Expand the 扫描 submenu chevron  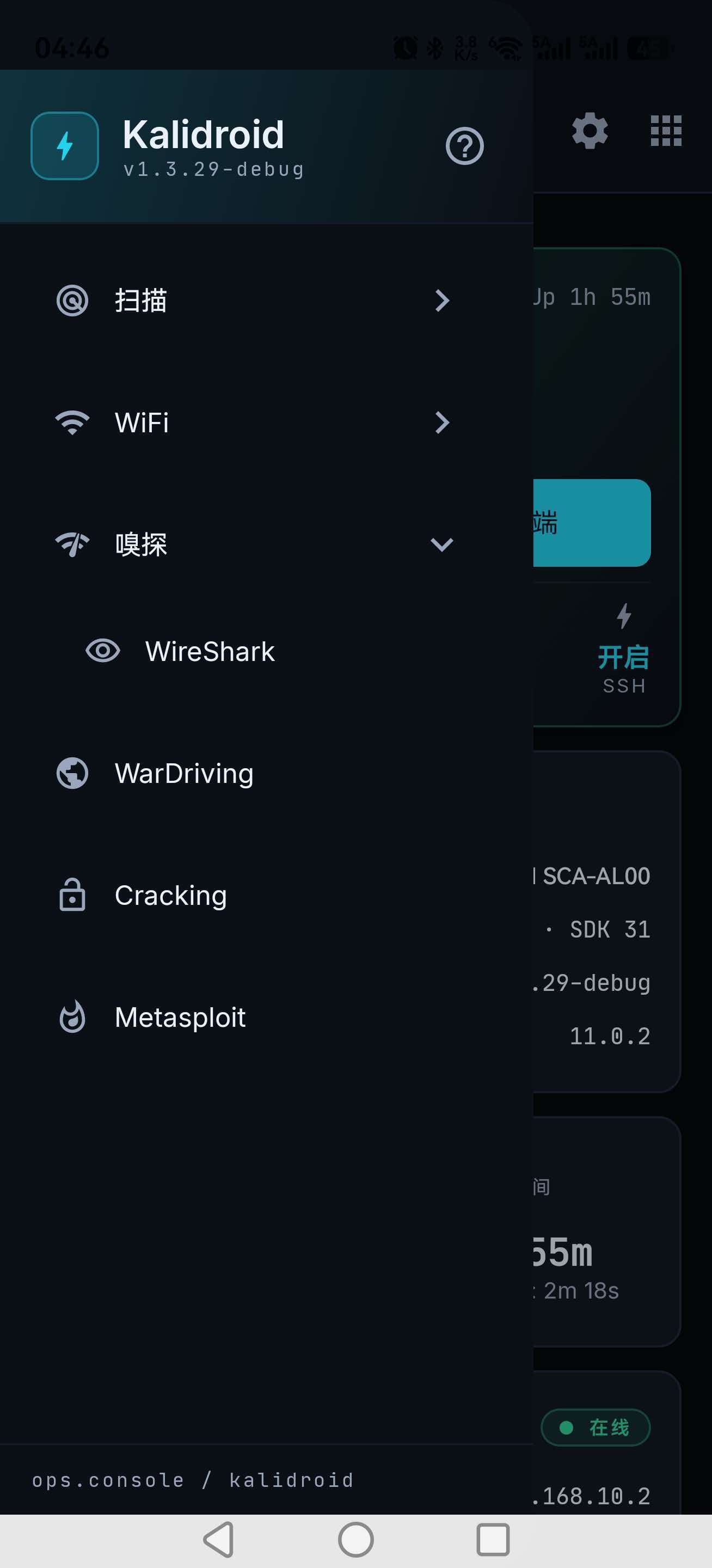coord(443,301)
